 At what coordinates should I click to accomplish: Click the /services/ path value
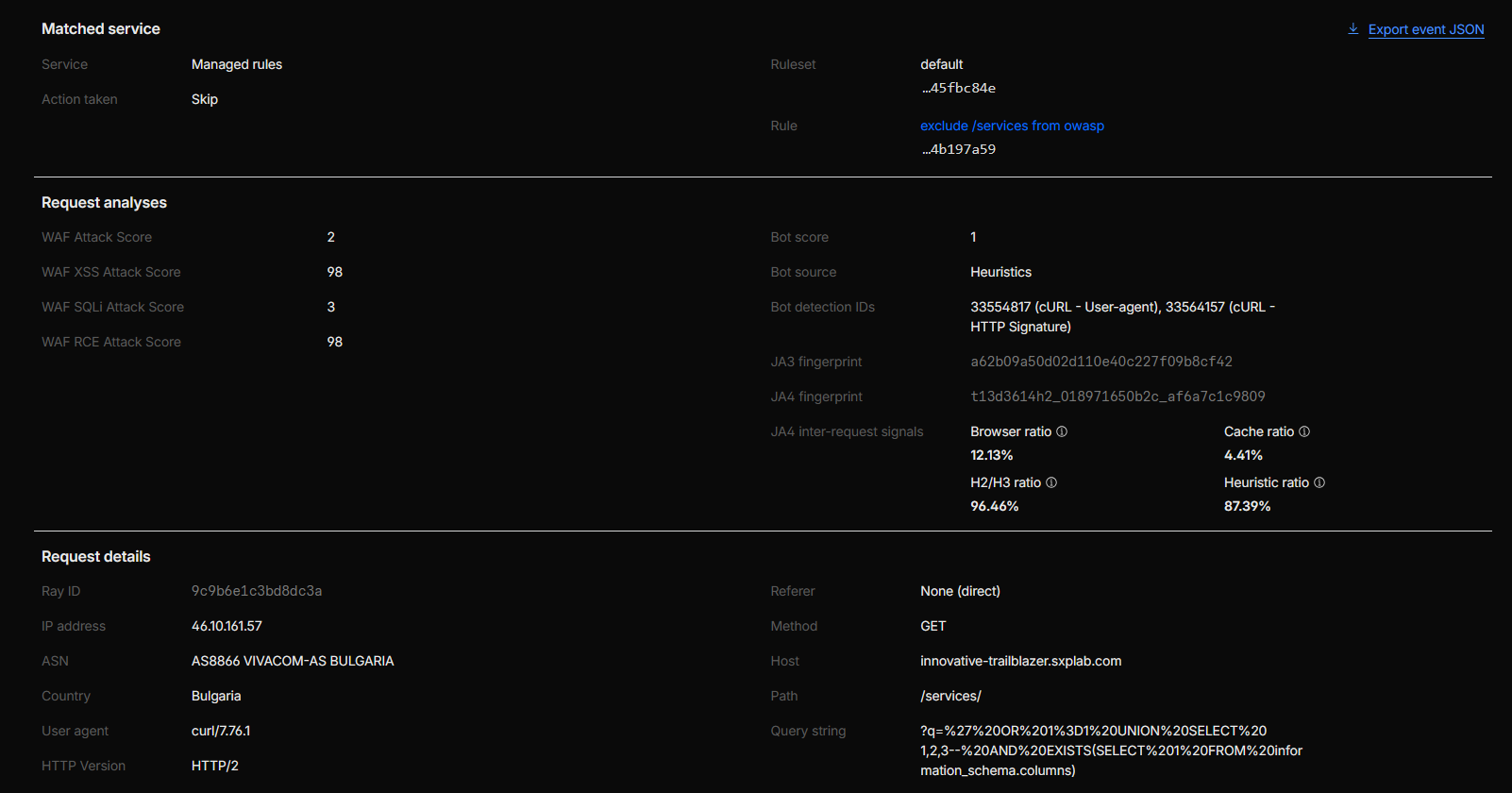click(950, 696)
